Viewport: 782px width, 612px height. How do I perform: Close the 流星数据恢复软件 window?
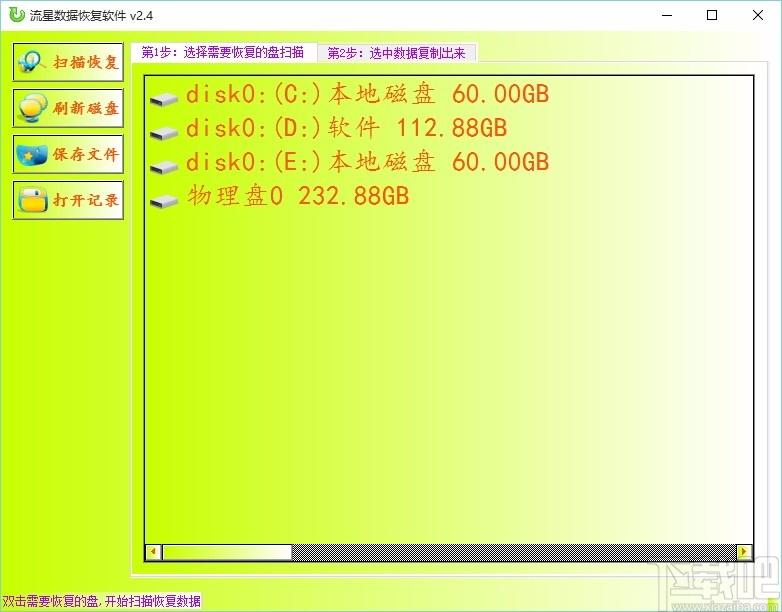coord(758,15)
